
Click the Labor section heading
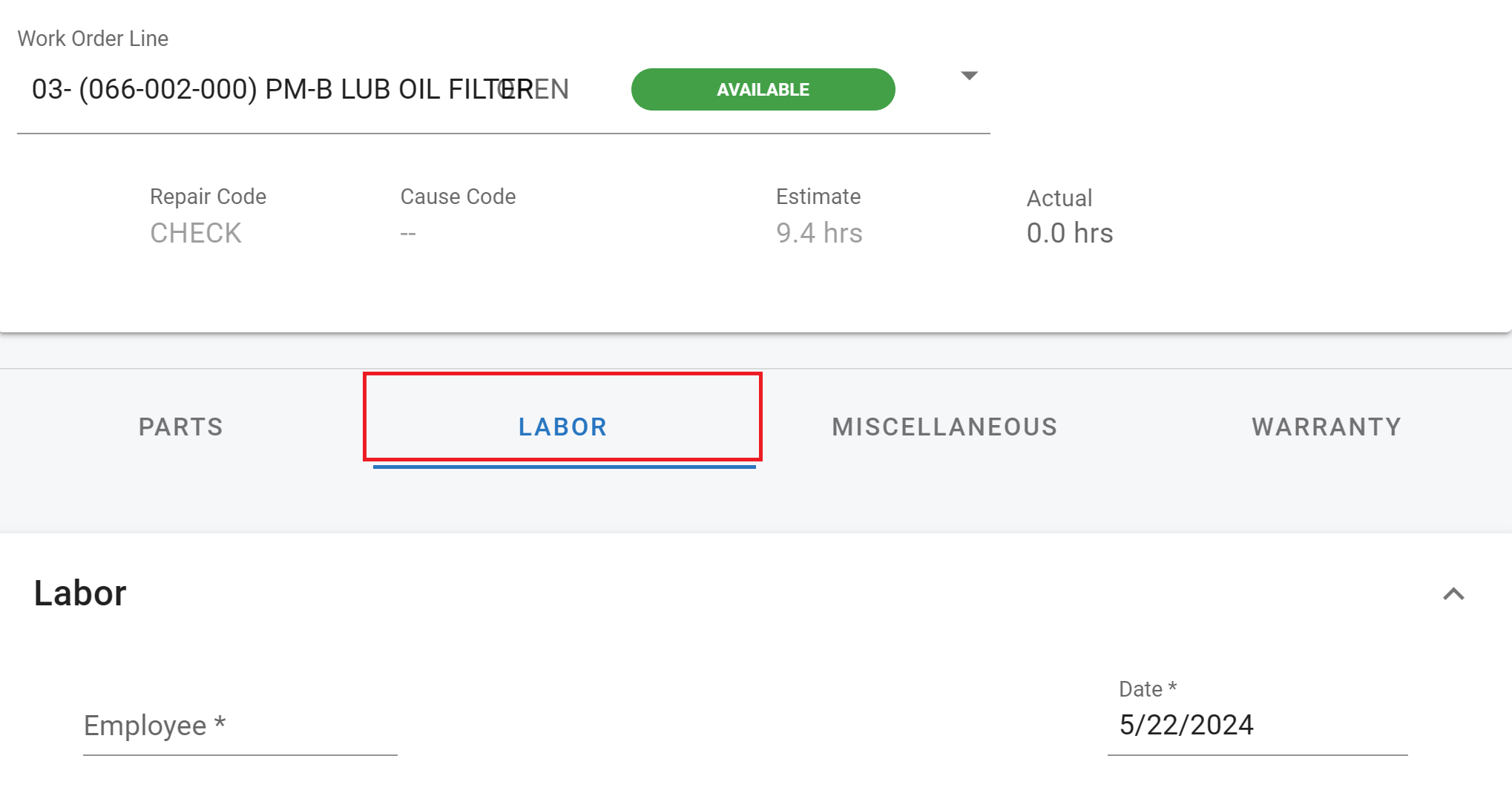coord(80,593)
